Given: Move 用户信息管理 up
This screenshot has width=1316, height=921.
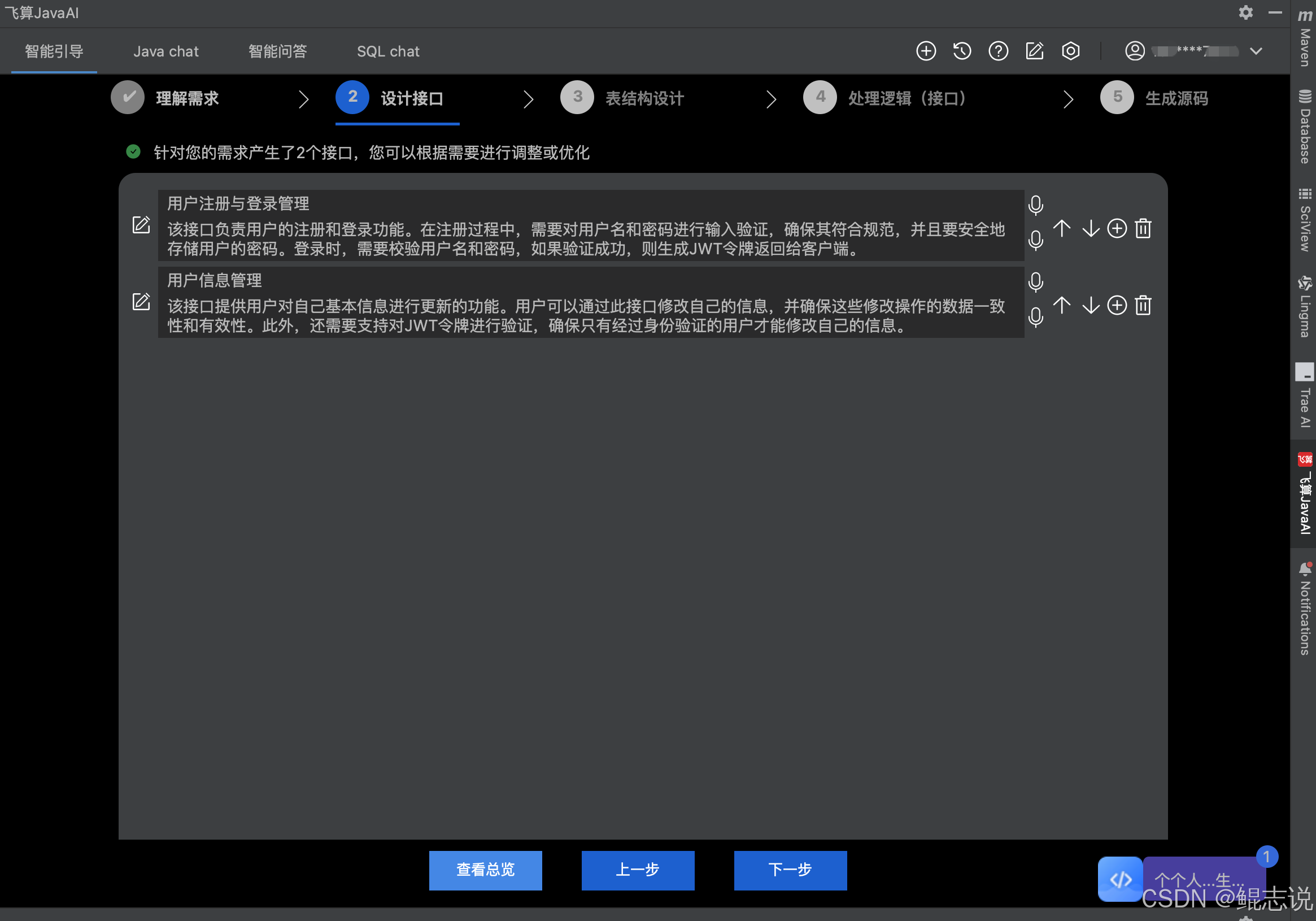Looking at the screenshot, I should (x=1061, y=305).
